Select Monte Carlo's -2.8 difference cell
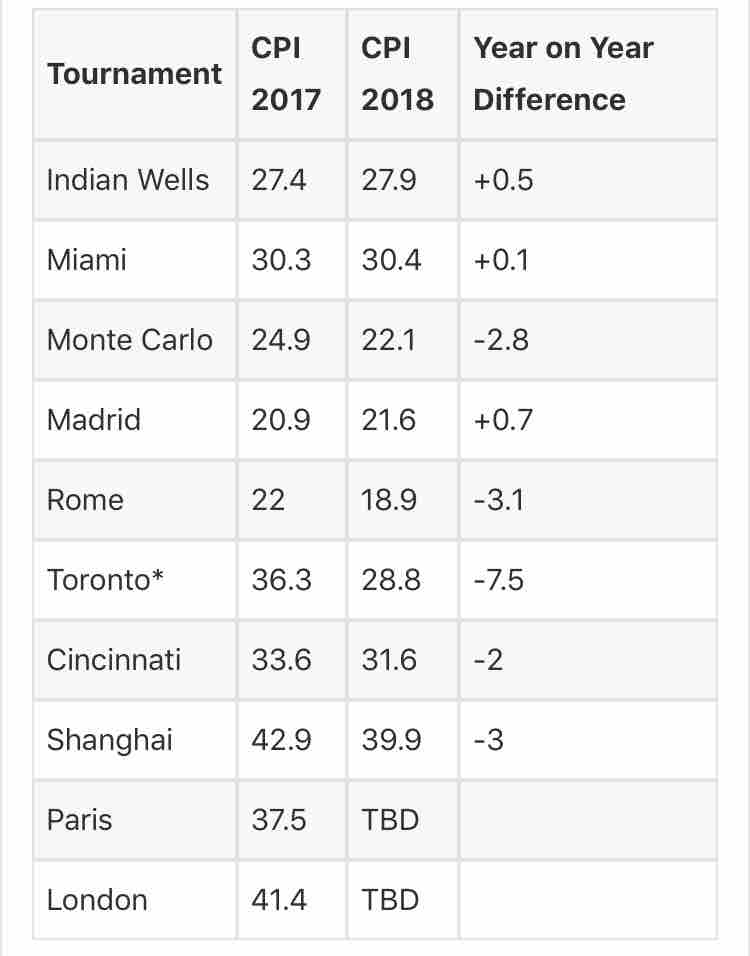750x956 pixels. tap(588, 340)
